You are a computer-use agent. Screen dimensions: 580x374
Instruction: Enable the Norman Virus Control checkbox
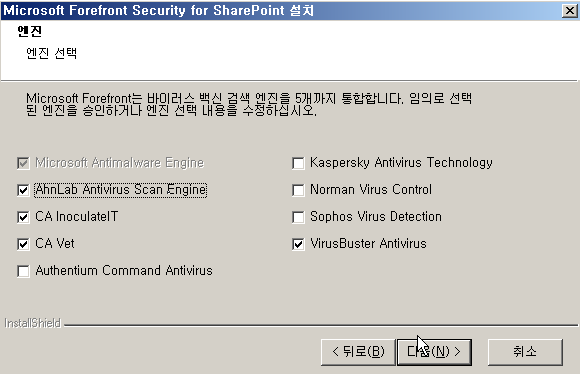[x=298, y=190]
